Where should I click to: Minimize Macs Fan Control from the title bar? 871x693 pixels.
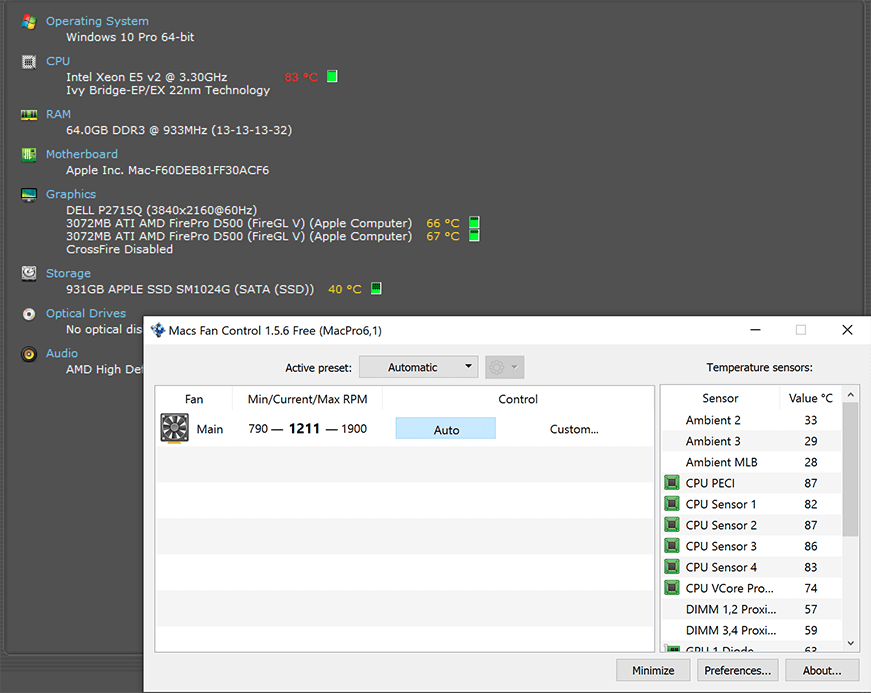tap(755, 330)
